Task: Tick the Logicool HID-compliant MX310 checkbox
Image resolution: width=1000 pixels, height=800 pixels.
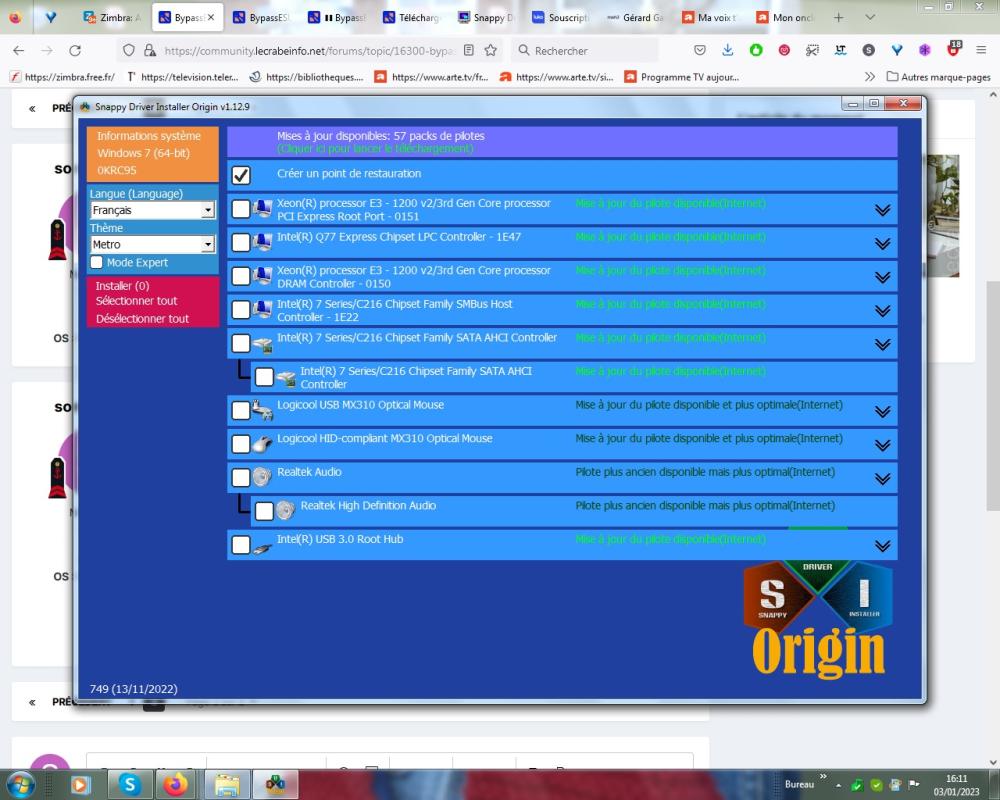Action: click(x=240, y=444)
